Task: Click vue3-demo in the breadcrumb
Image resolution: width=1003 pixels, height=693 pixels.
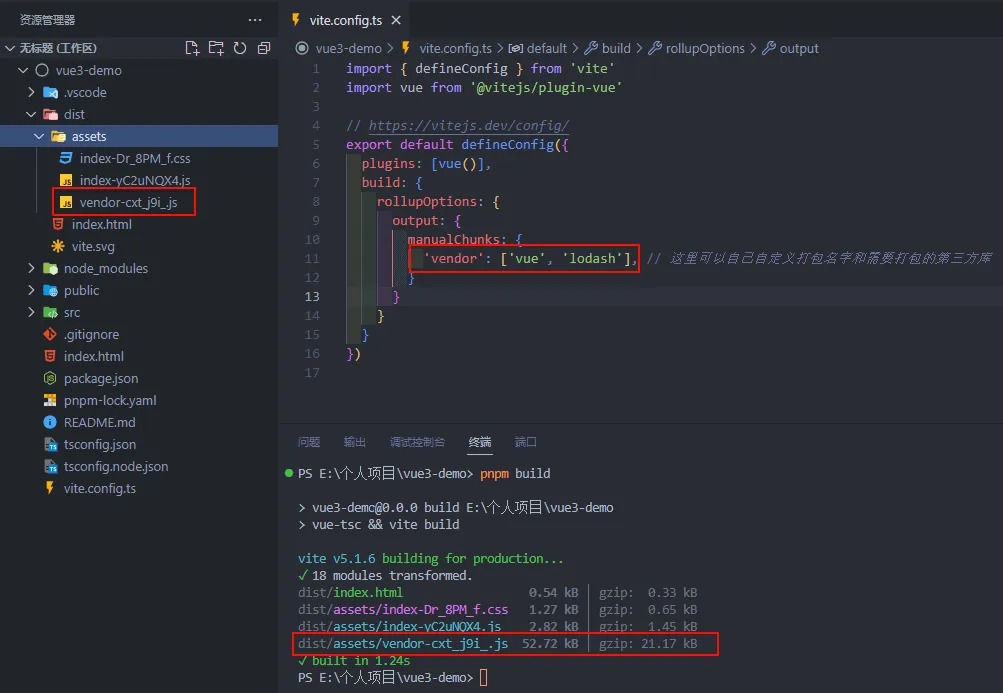Action: click(348, 49)
